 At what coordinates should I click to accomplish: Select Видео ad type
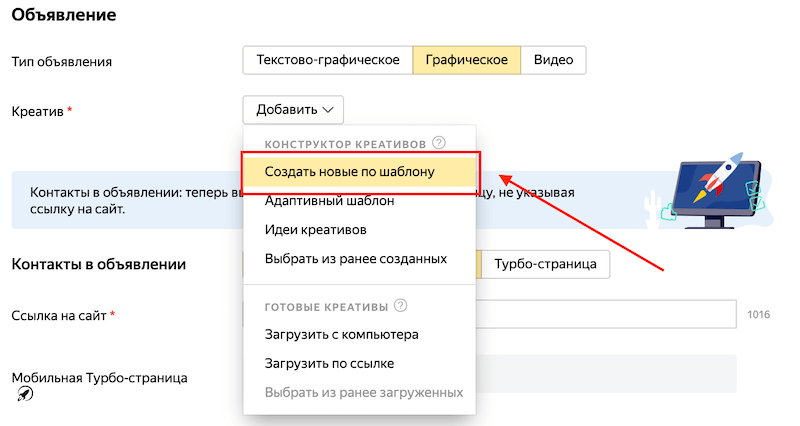coord(553,59)
